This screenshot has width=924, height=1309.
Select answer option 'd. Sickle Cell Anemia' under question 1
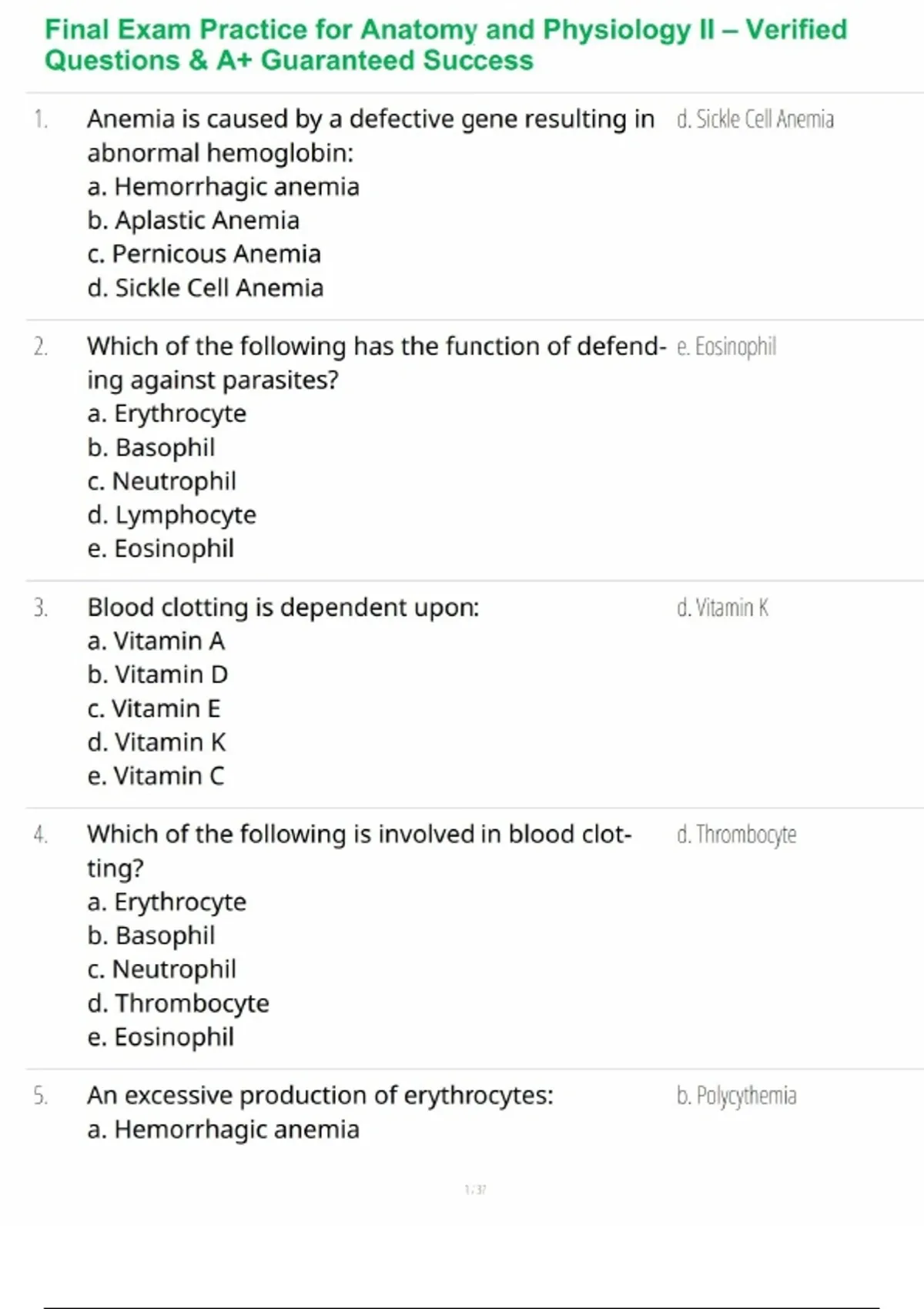point(205,288)
